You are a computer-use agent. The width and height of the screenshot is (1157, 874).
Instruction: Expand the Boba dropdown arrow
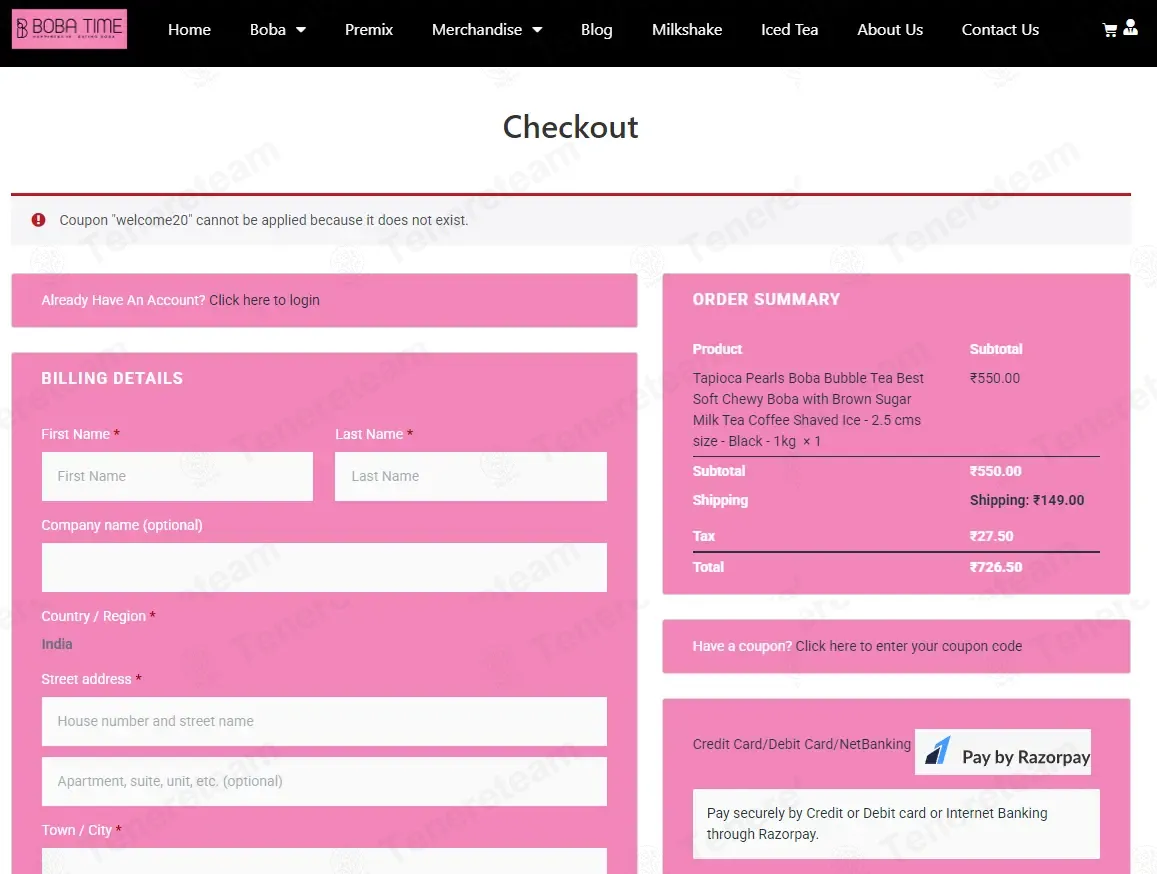coord(301,30)
